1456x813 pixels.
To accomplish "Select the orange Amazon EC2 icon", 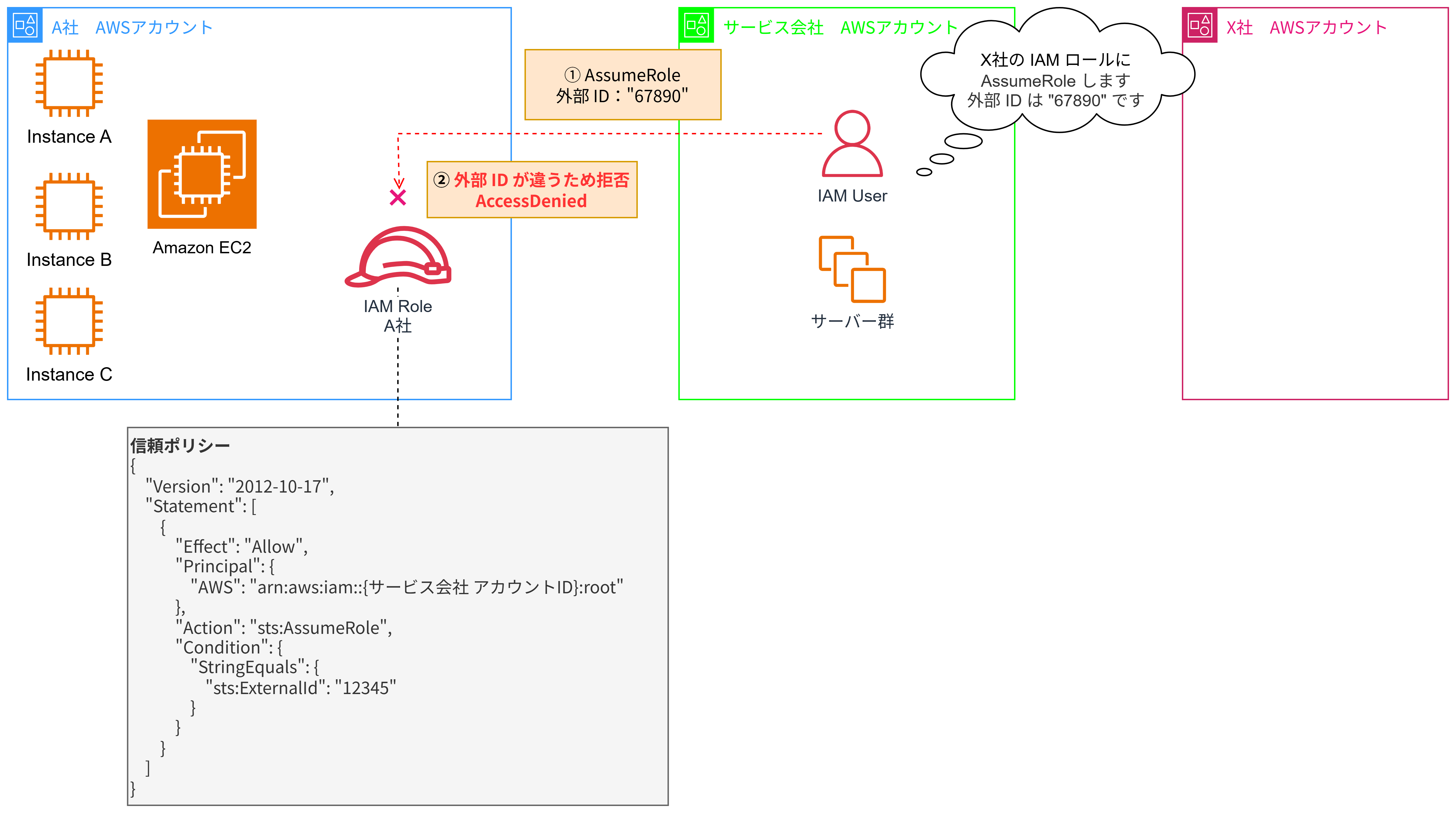I will pos(202,174).
